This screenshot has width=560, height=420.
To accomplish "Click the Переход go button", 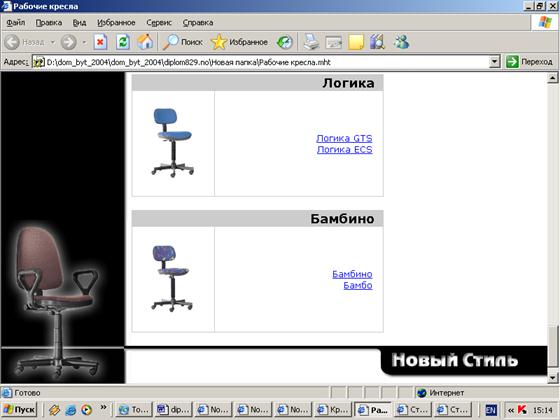I will coord(529,62).
